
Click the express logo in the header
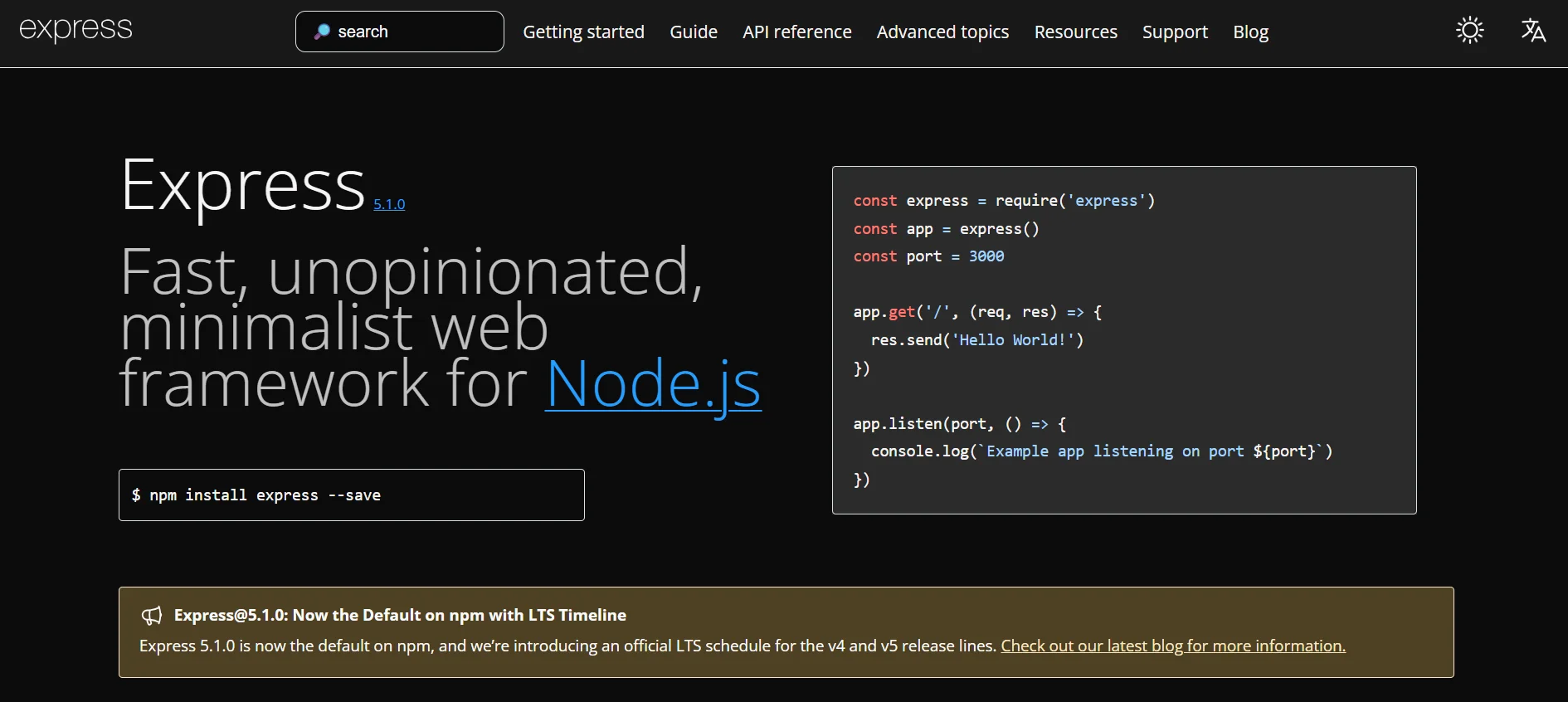[75, 29]
